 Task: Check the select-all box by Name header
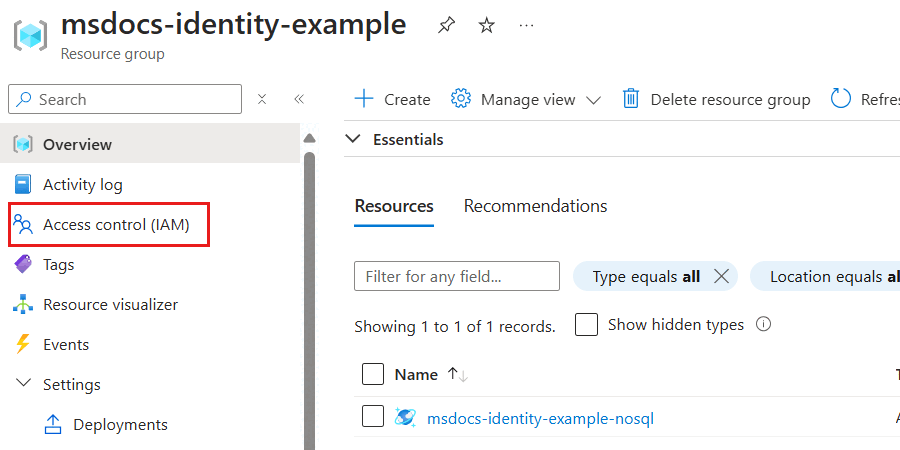point(373,374)
